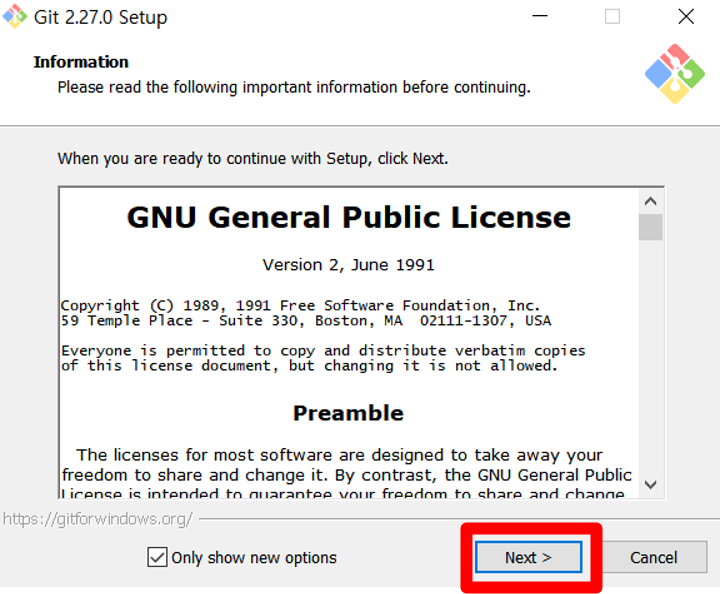
Task: Click the instruction When you are ready to continue
Action: [x=253, y=159]
